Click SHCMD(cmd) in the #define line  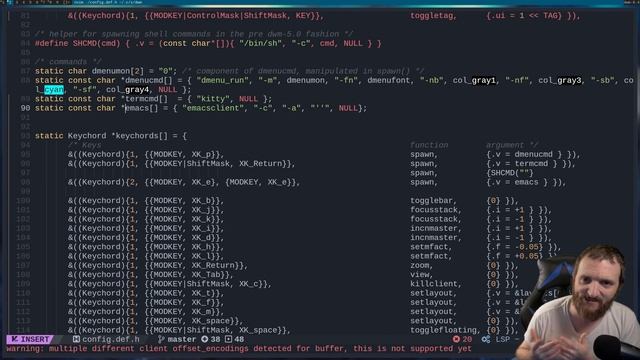(x=96, y=43)
